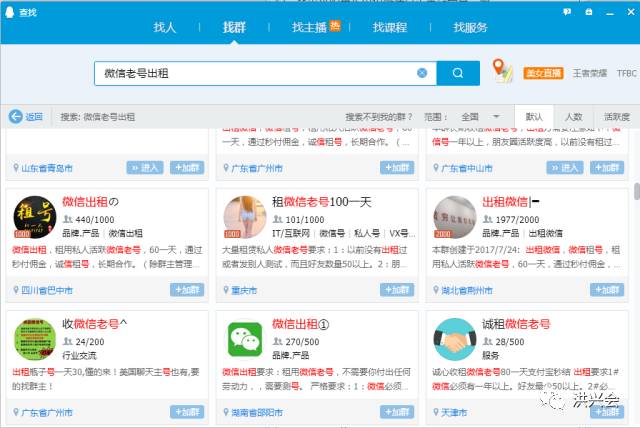Join the 微信出租① group via 加群

[x=397, y=412]
